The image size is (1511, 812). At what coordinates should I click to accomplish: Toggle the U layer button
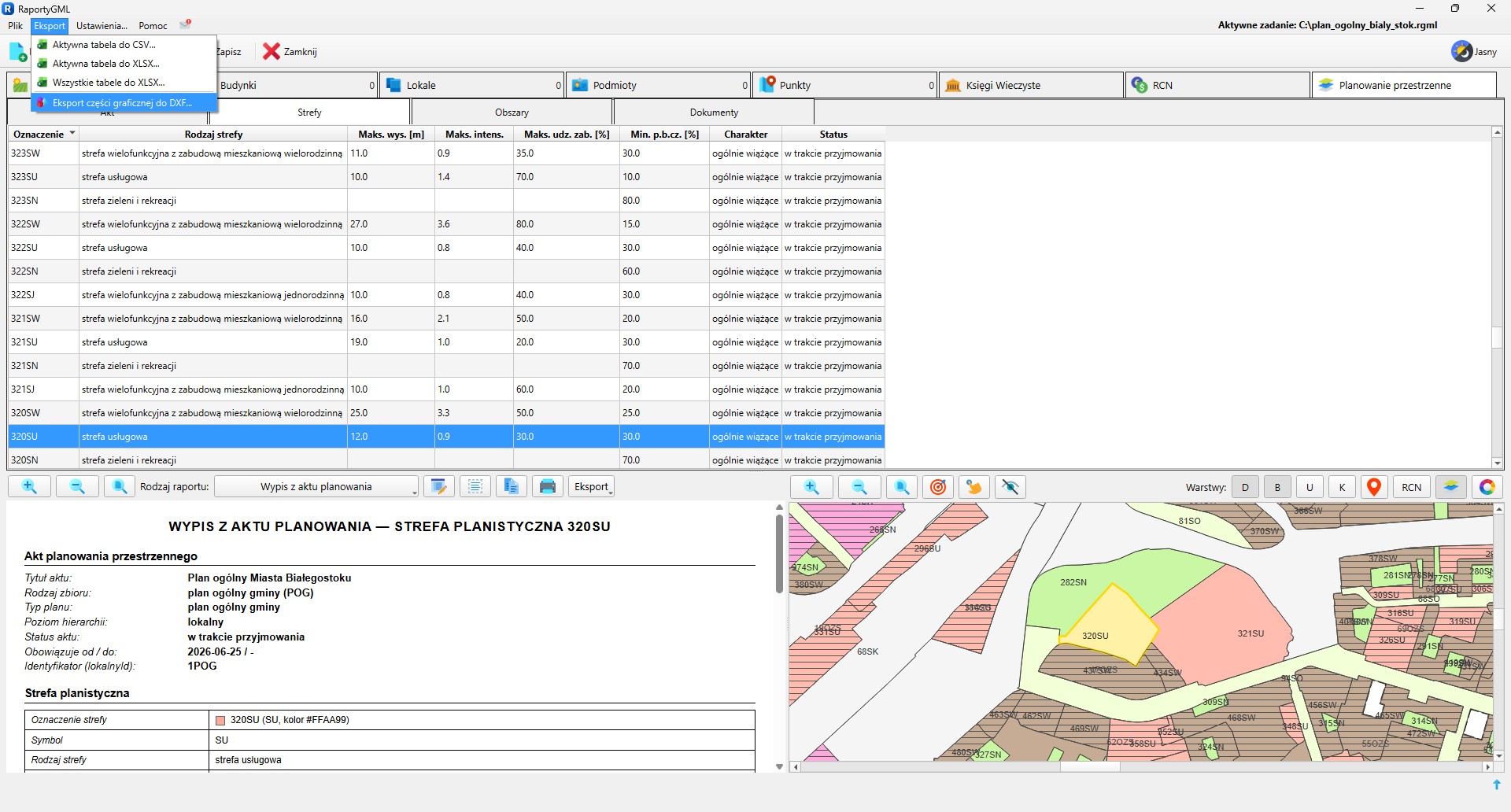tap(1310, 487)
